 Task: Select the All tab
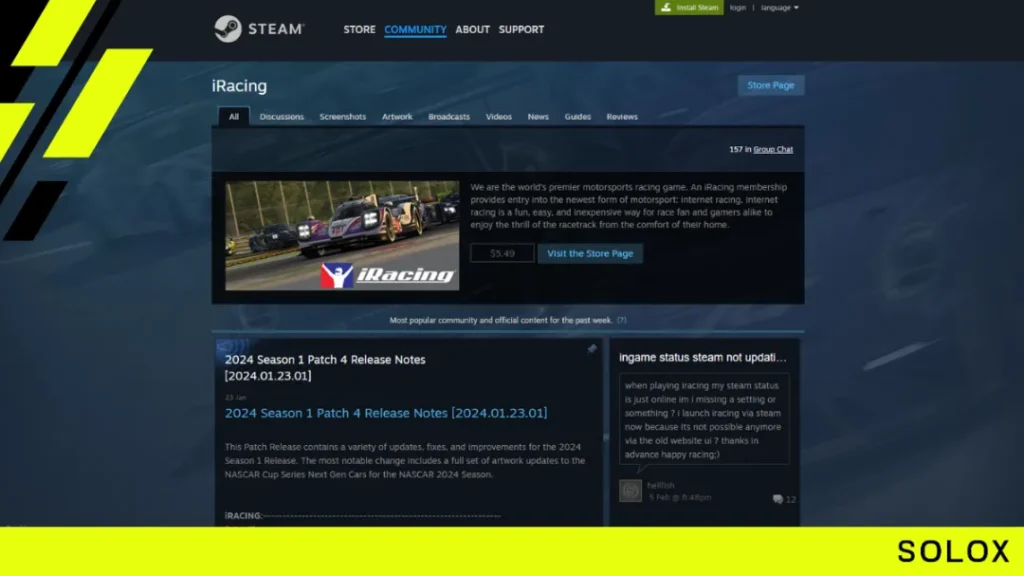pos(234,116)
